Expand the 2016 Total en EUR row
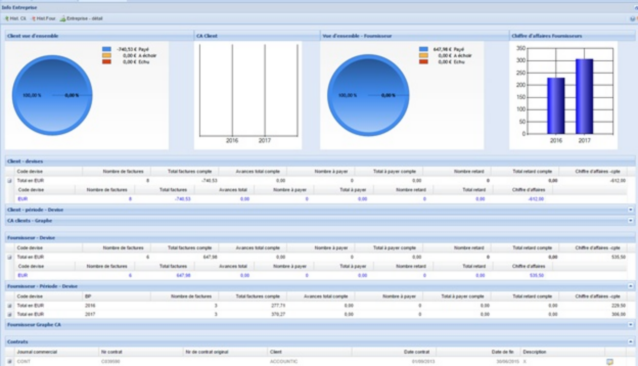638x366 pixels. (9, 305)
